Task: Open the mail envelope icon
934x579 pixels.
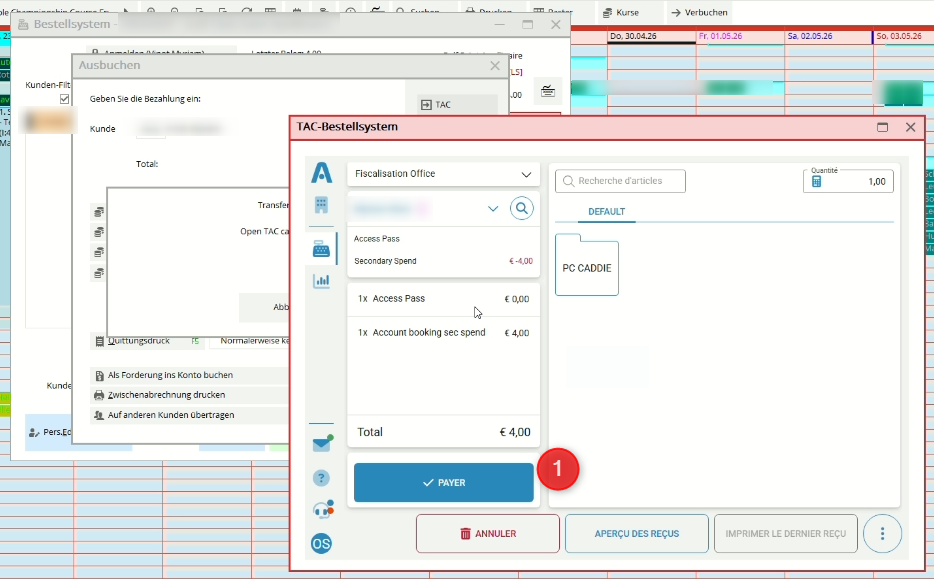Action: [x=321, y=444]
